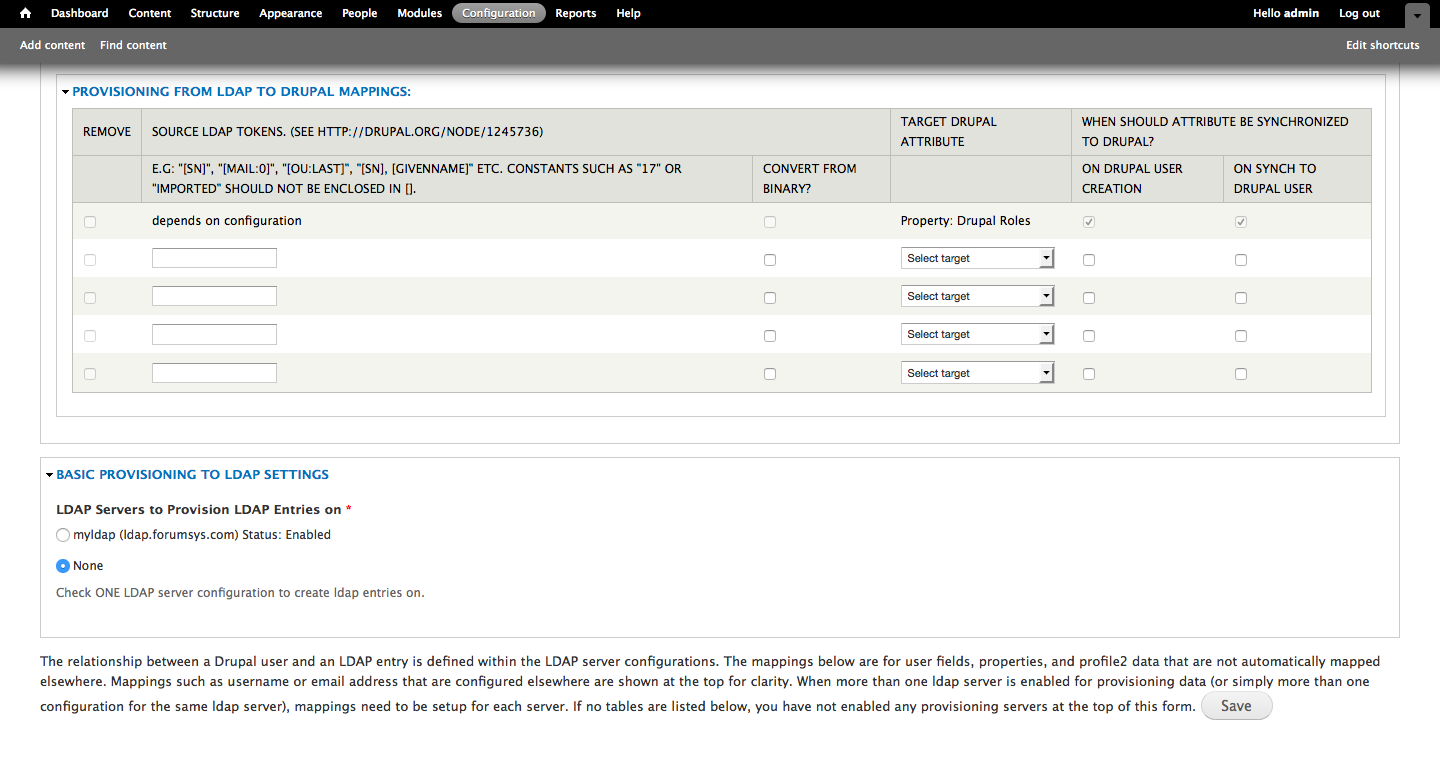The height and width of the screenshot is (774, 1440).
Task: Collapse Provisioning from LDAP to Drupal Mappings fieldset
Action: 241,91
